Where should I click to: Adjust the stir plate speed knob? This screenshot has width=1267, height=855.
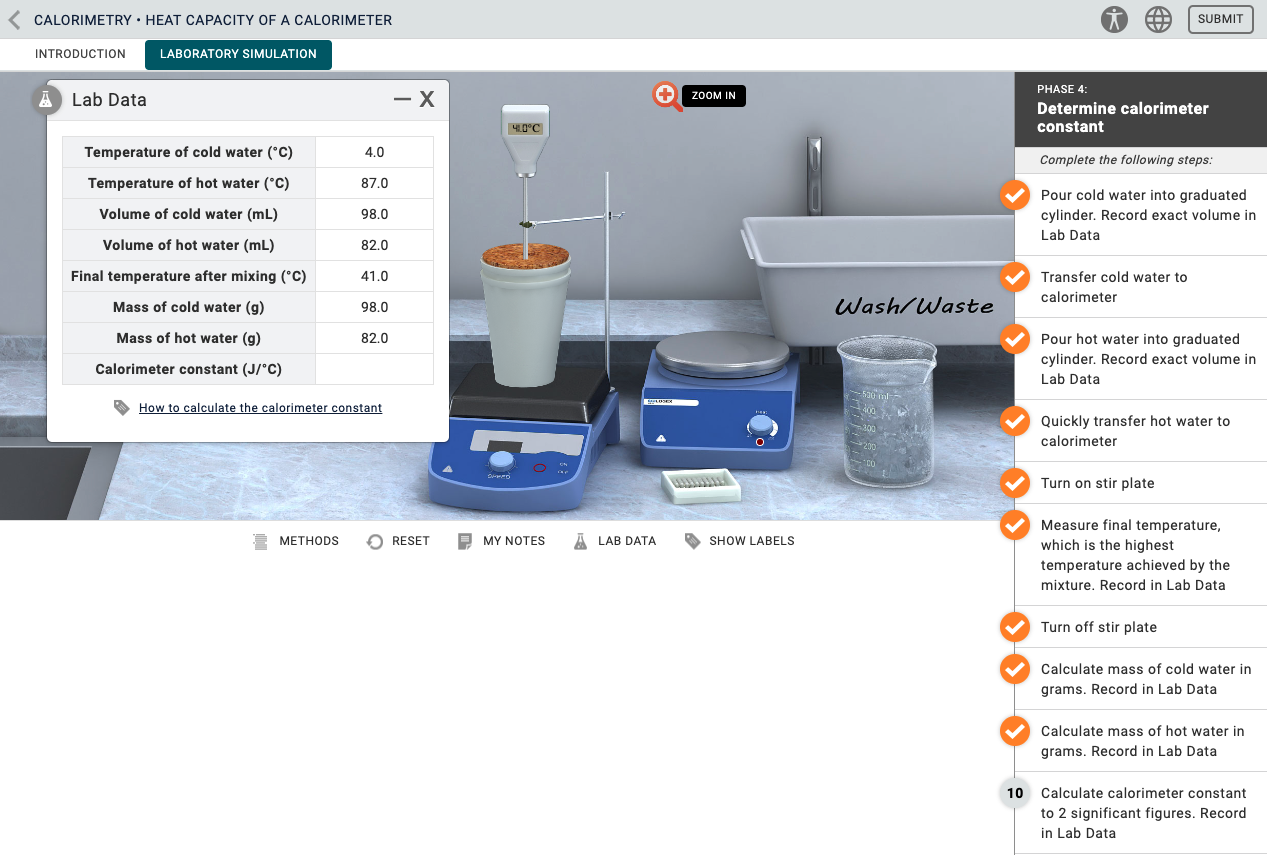[501, 462]
